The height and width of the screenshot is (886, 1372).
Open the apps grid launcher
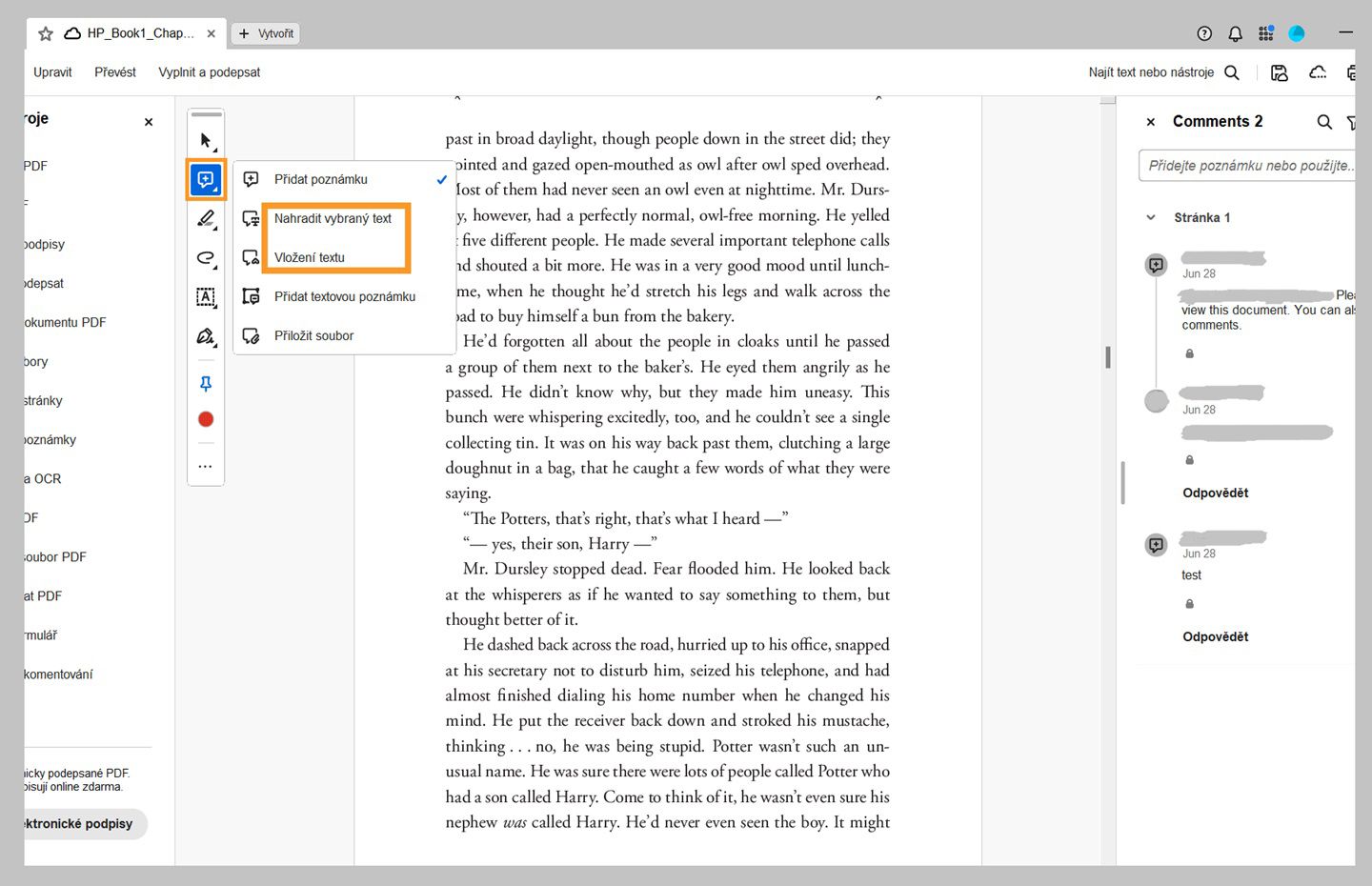[1265, 33]
